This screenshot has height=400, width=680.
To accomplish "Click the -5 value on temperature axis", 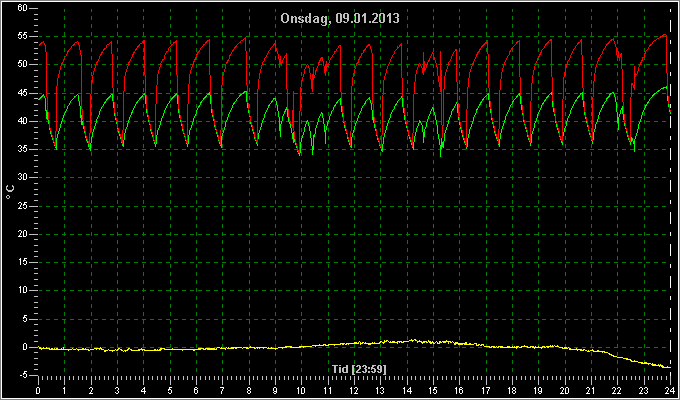I will pos(23,375).
